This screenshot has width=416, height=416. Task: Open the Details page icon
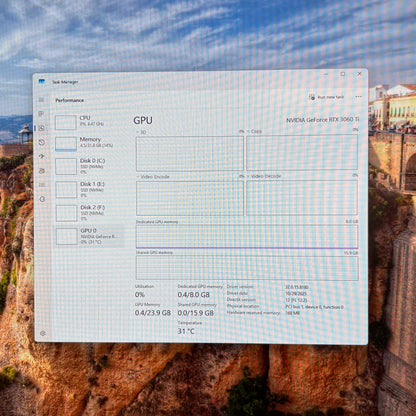[x=42, y=185]
